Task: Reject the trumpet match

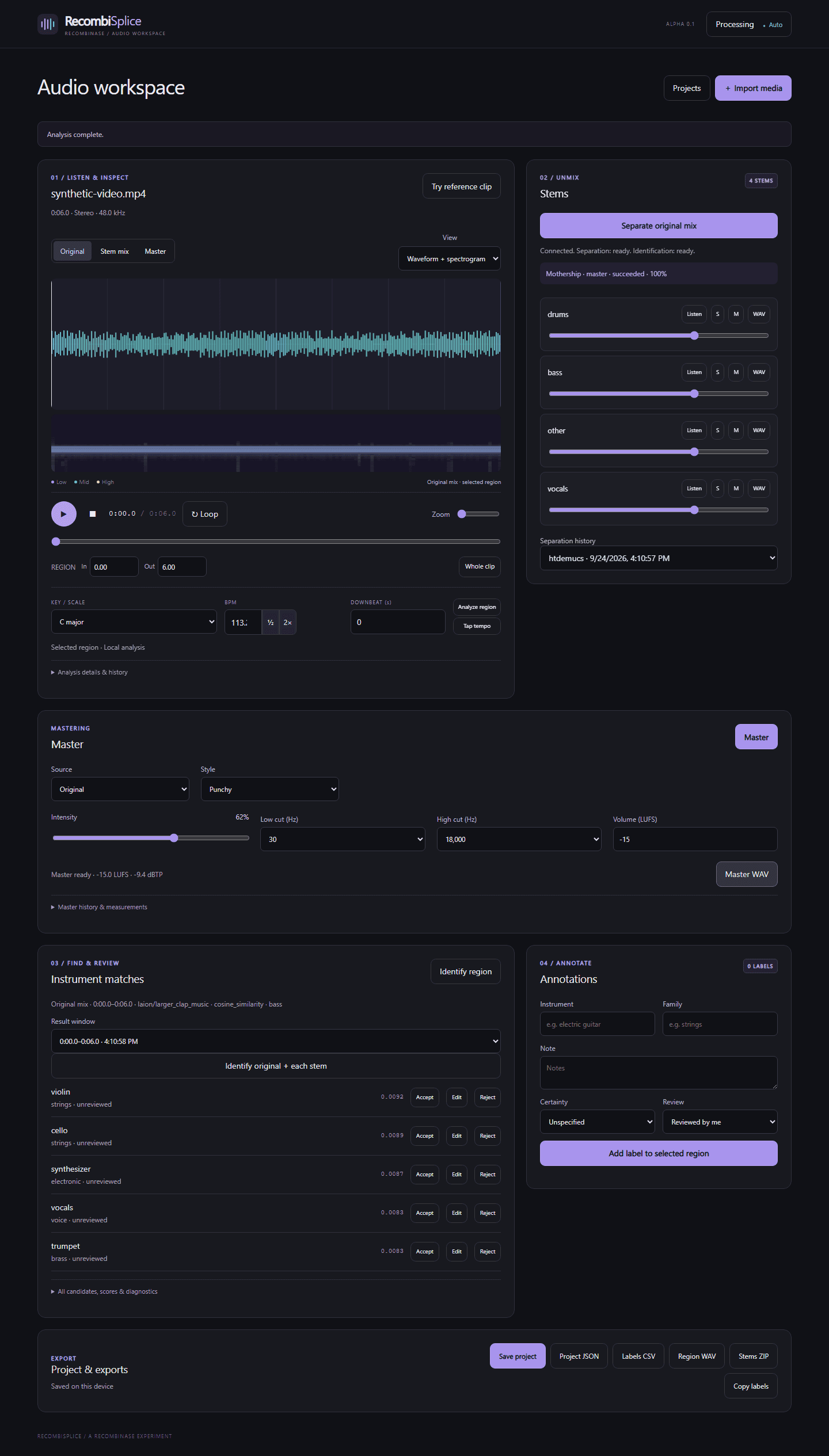Action: pyautogui.click(x=488, y=1252)
